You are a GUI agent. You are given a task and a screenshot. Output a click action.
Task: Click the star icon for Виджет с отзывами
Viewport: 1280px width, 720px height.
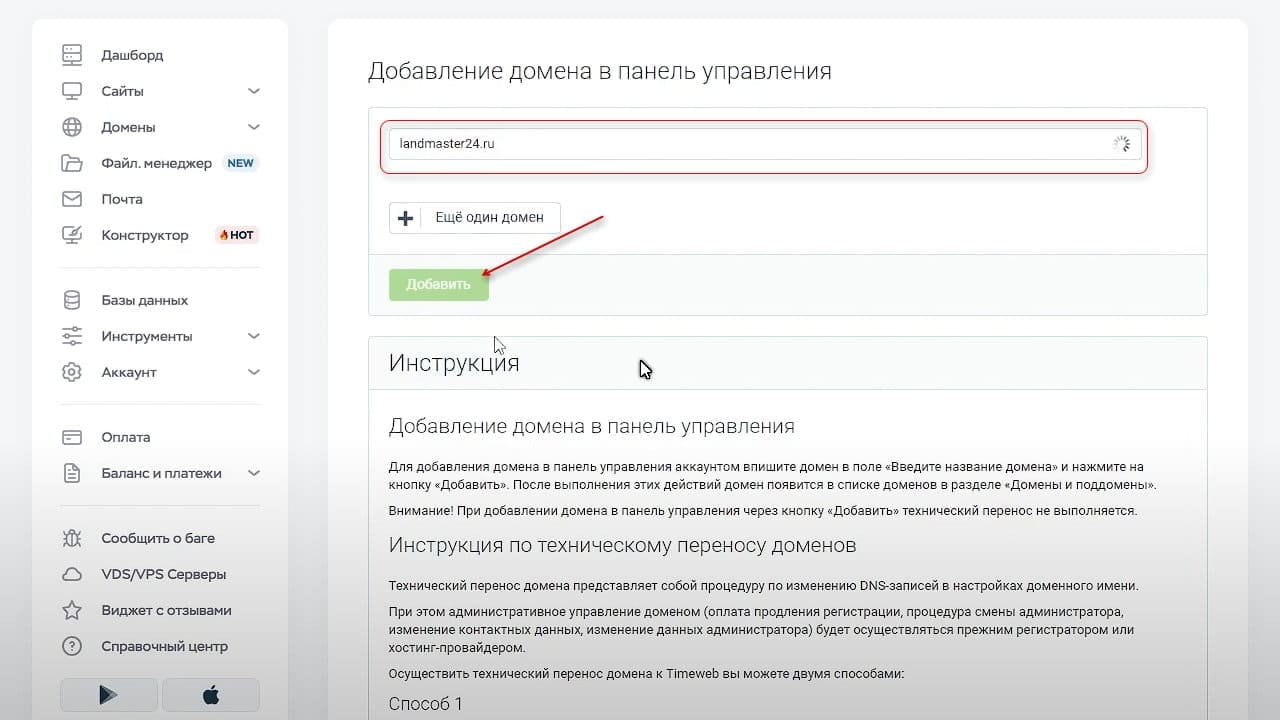coord(72,610)
